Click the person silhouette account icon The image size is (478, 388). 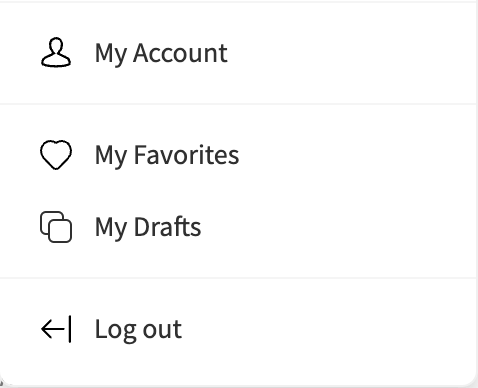(56, 53)
